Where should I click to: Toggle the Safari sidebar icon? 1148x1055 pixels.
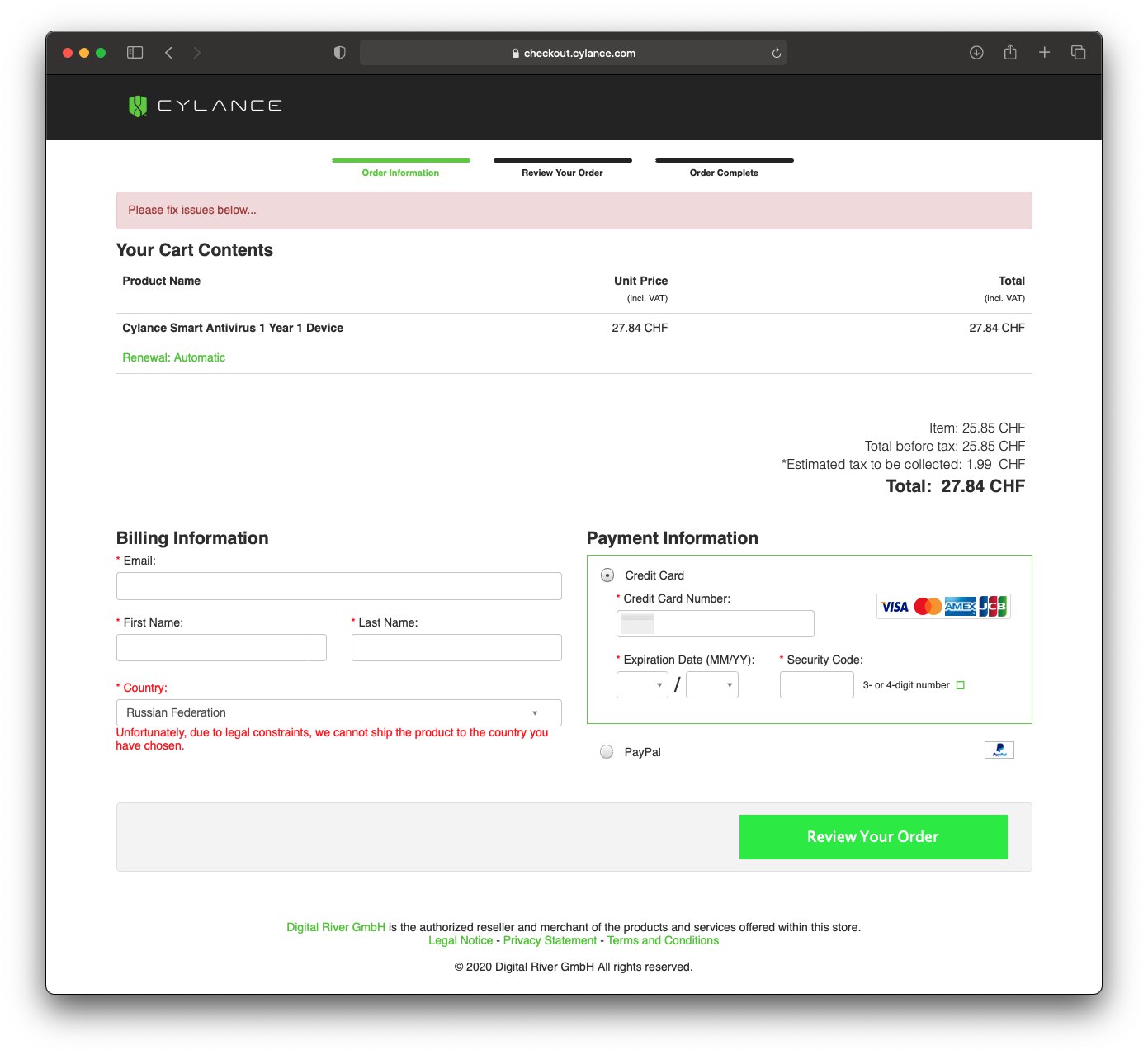click(135, 53)
